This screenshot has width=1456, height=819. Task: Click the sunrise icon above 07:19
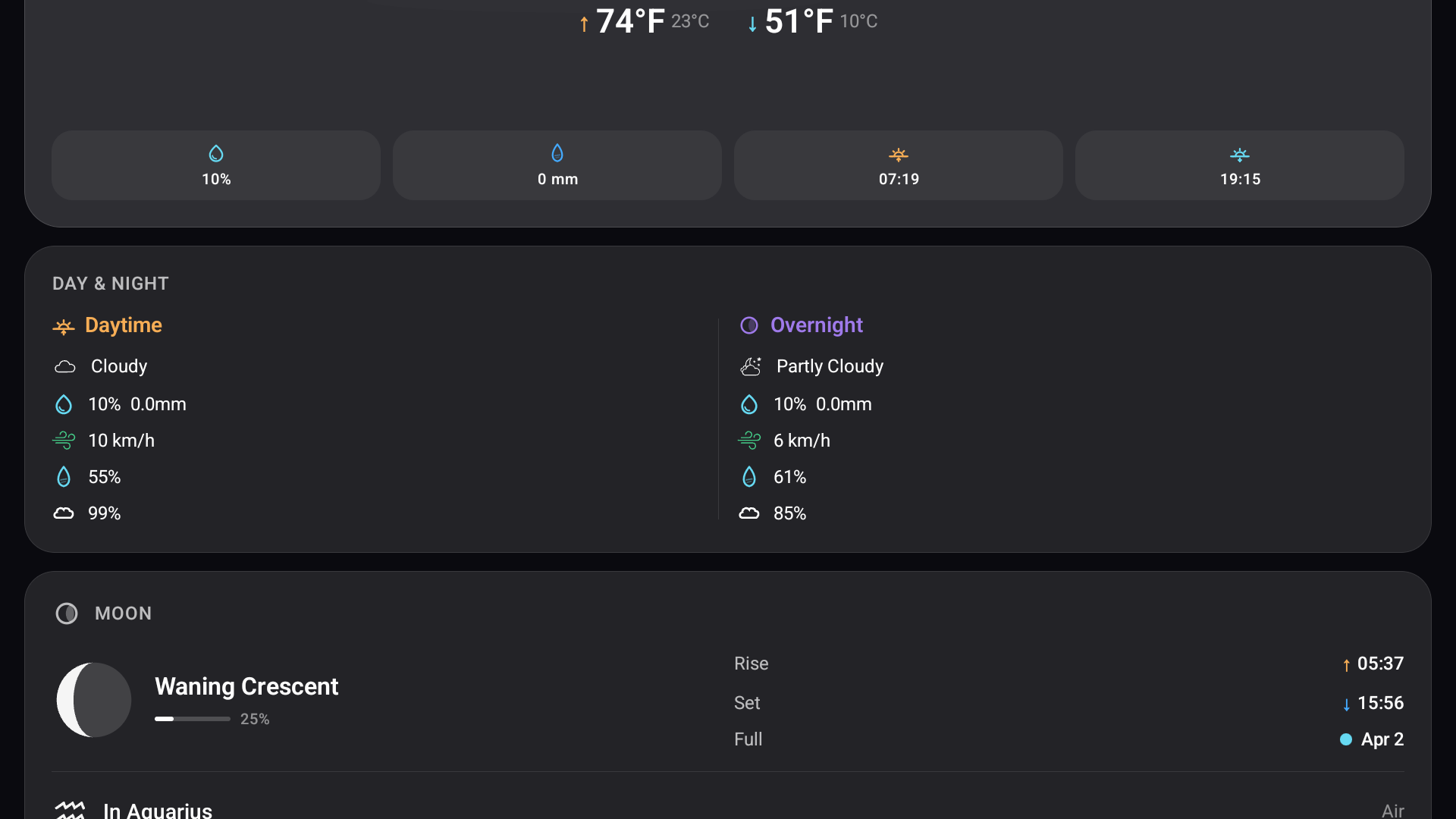(x=899, y=155)
